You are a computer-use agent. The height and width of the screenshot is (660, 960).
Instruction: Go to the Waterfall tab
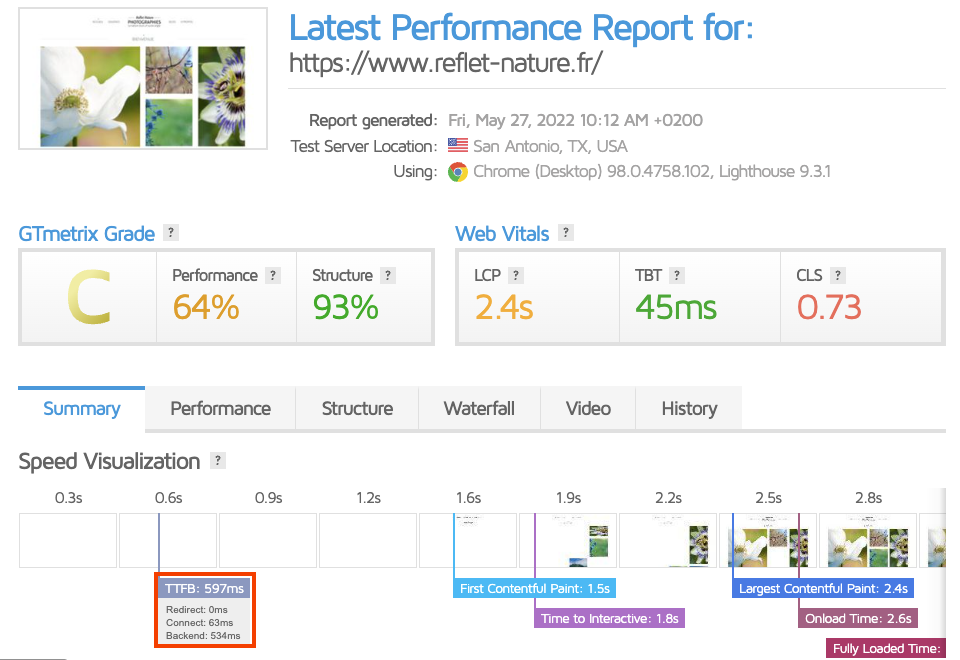click(479, 408)
